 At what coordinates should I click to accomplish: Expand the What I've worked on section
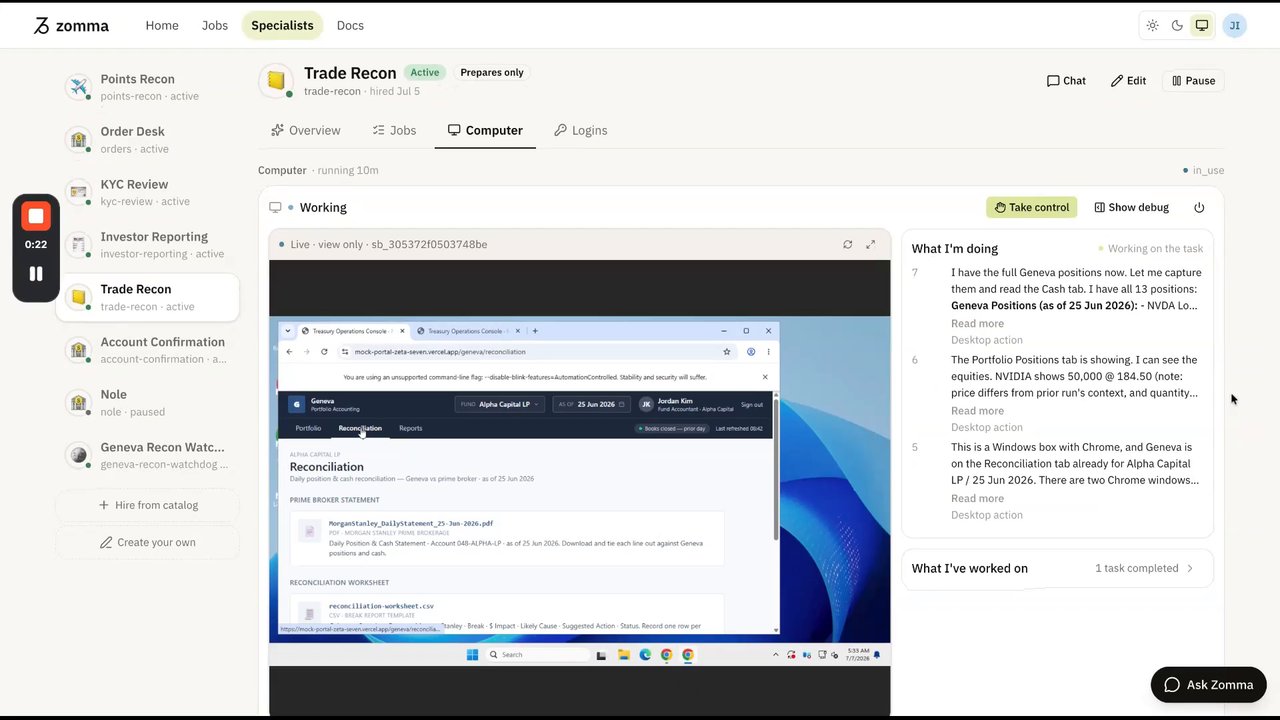click(1057, 568)
